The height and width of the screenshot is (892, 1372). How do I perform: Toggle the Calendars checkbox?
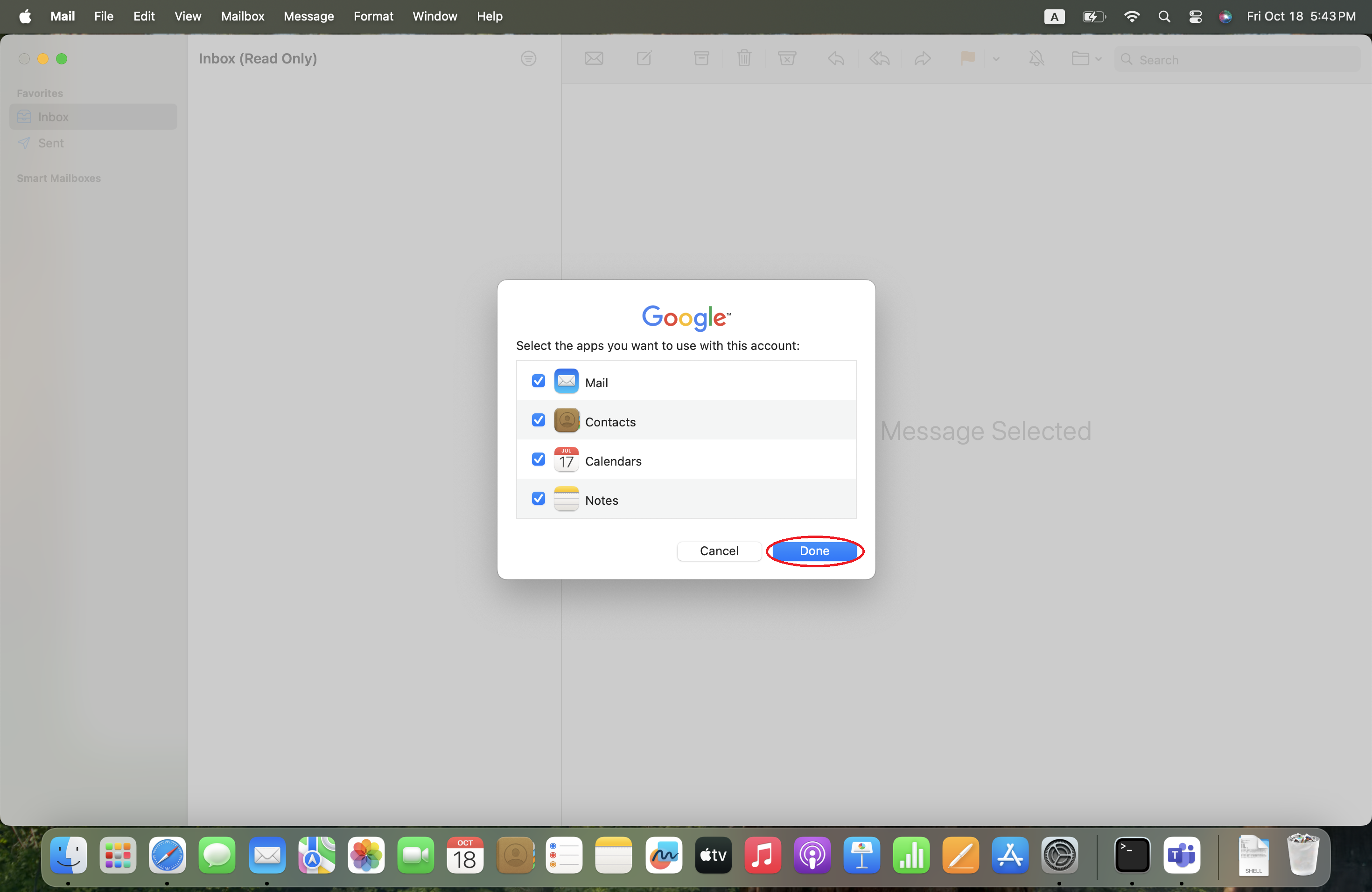point(539,459)
